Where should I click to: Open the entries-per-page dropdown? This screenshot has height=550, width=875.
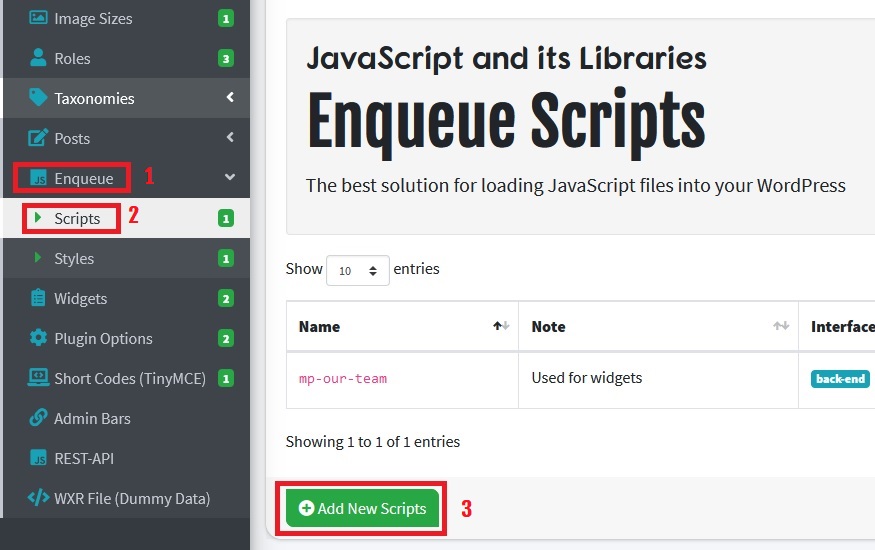357,270
